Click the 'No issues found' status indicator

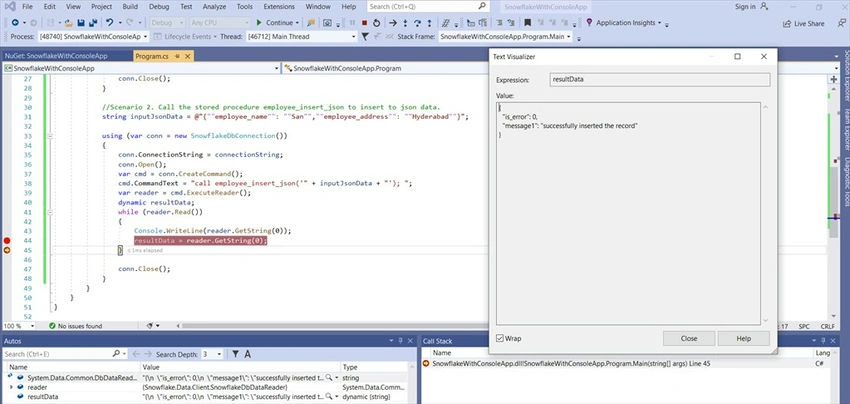[x=75, y=326]
